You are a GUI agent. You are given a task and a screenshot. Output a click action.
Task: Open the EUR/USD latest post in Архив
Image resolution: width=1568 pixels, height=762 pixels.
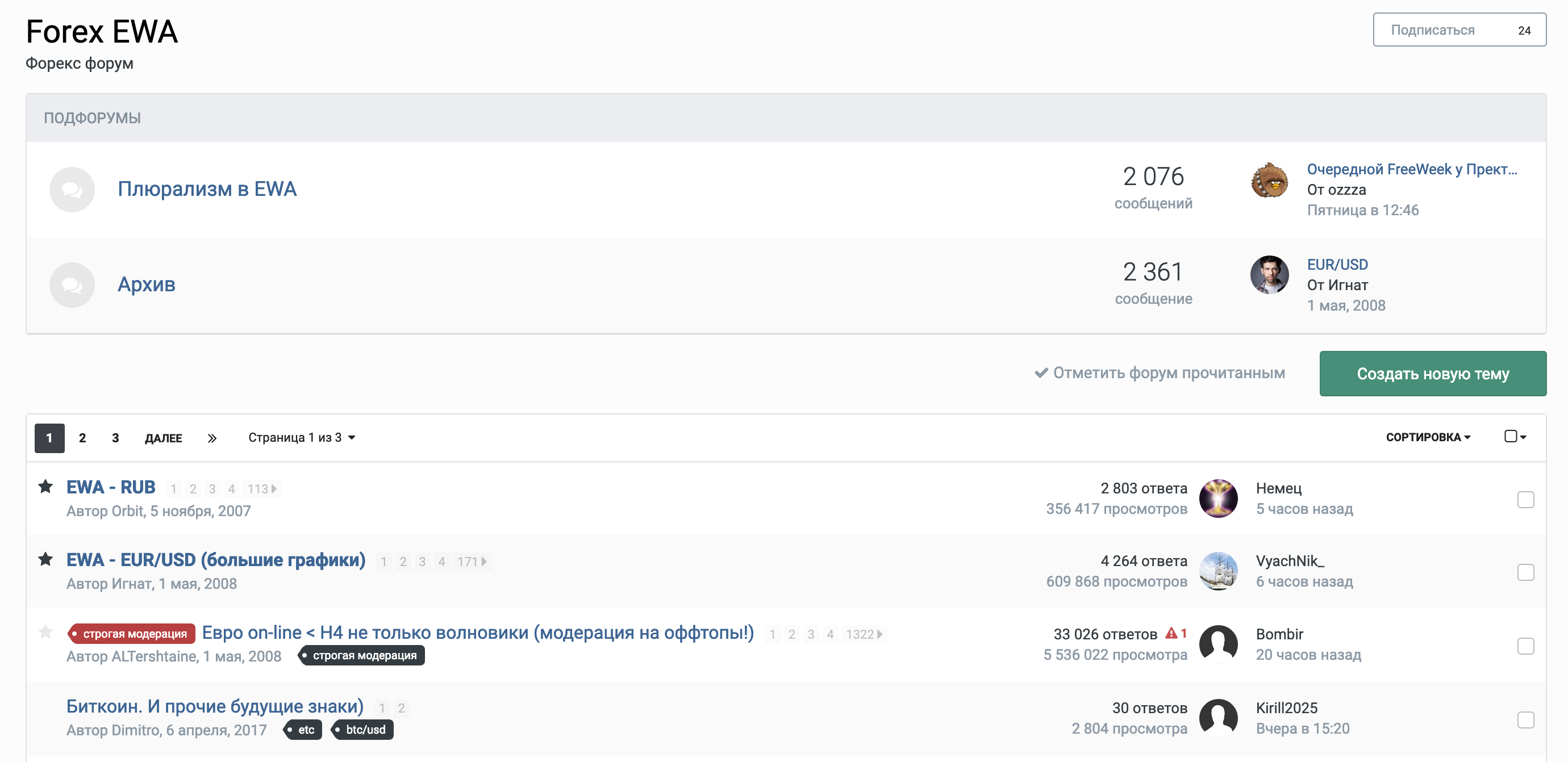1337,265
